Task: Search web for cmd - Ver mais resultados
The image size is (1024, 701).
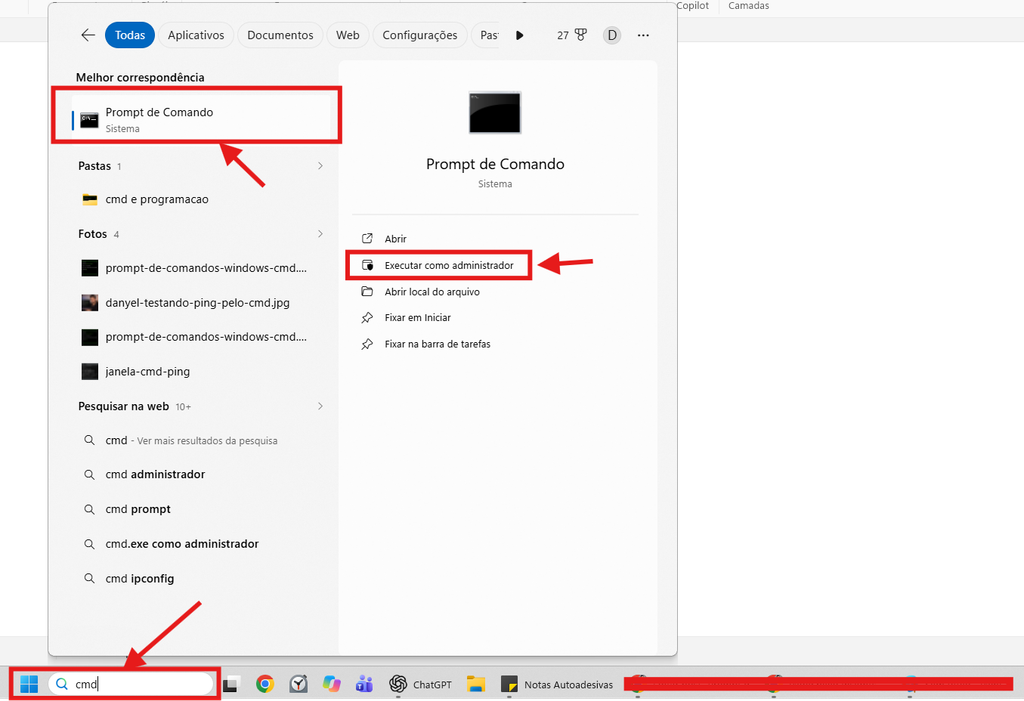Action: [x=202, y=440]
